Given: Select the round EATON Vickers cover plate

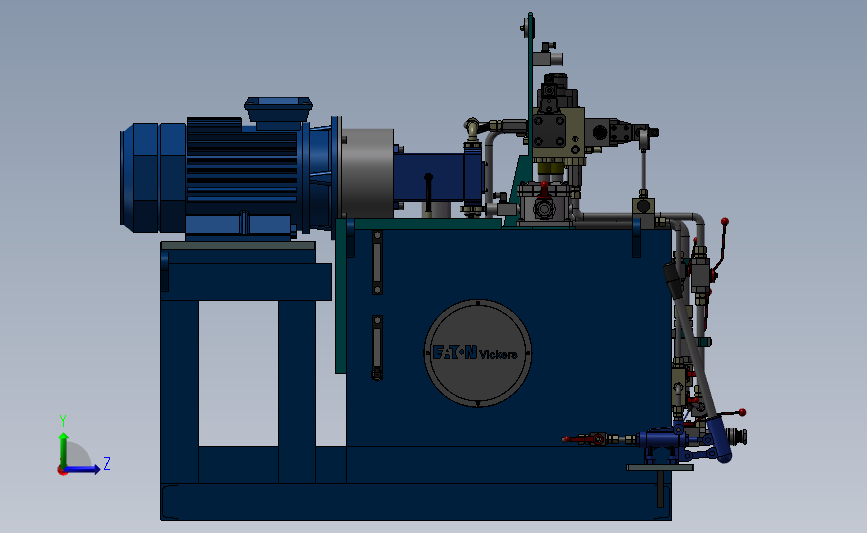Looking at the screenshot, I should point(478,353).
